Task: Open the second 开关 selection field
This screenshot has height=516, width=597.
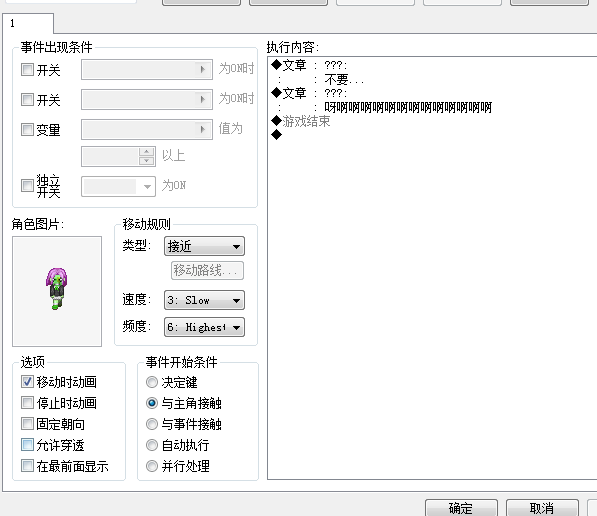Action: click(x=147, y=99)
